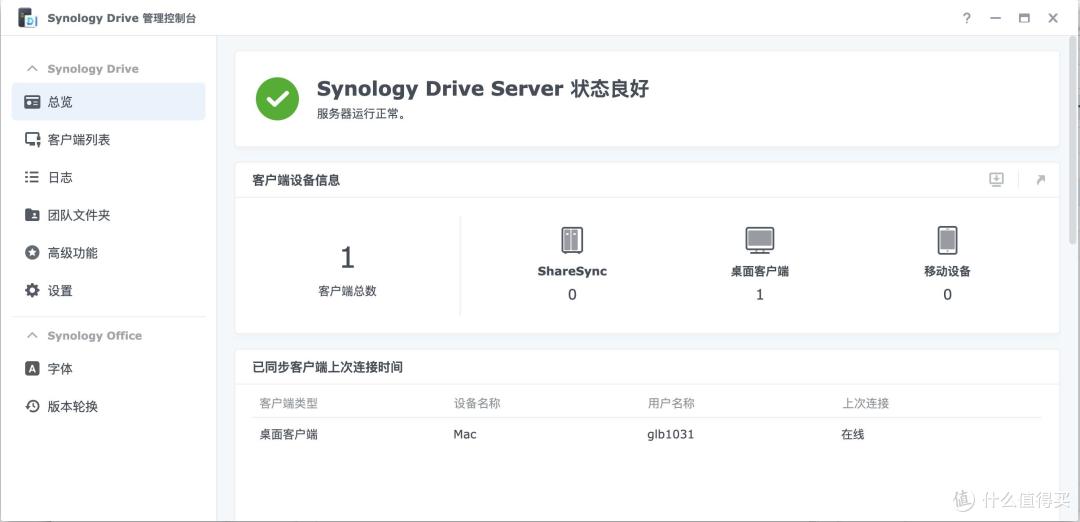1080x522 pixels.
Task: Click the 设备名称 column header
Action: (477, 403)
